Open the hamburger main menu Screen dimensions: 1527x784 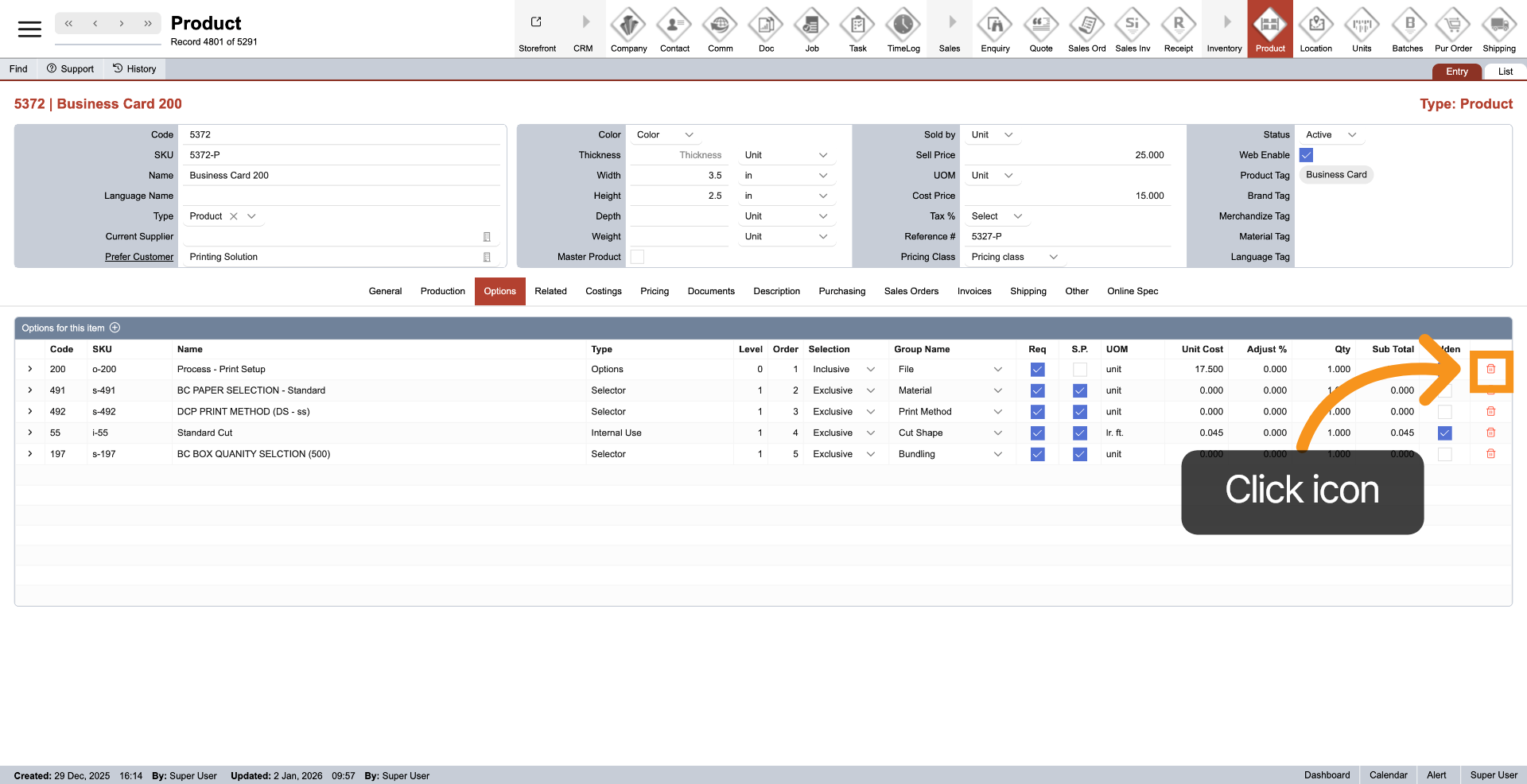click(x=29, y=29)
